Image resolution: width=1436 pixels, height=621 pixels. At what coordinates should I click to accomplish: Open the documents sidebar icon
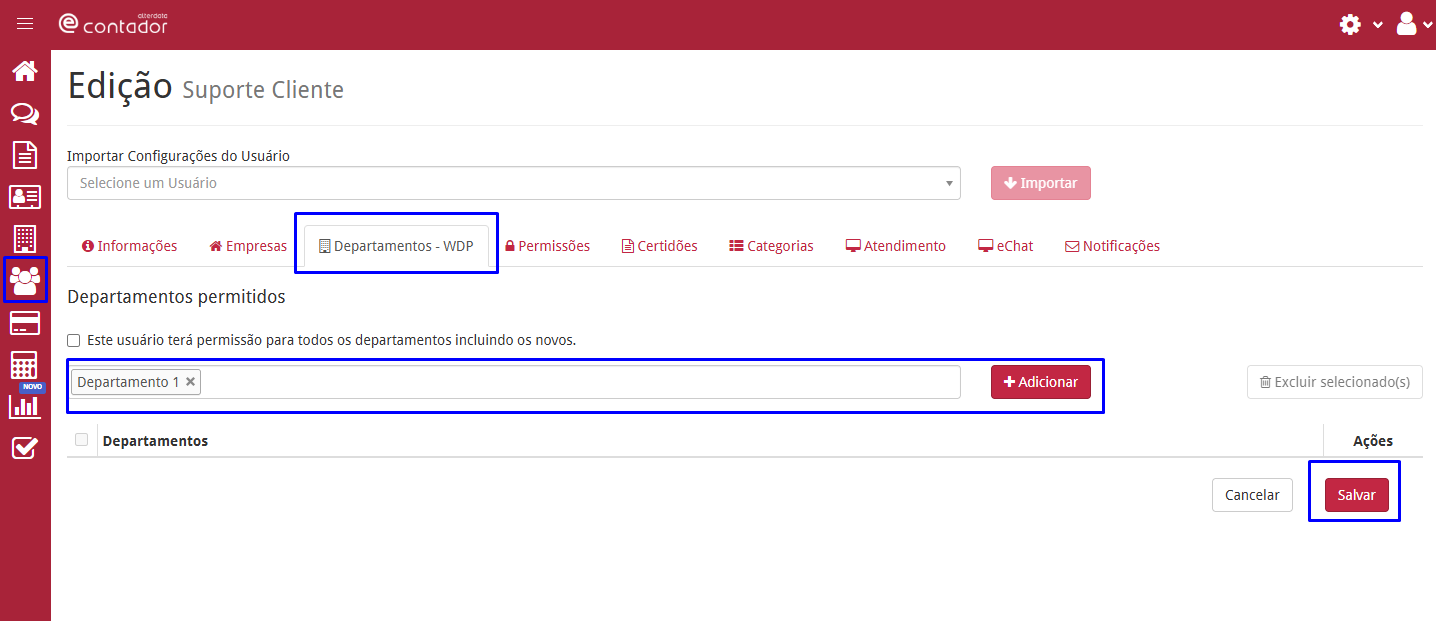[25, 155]
